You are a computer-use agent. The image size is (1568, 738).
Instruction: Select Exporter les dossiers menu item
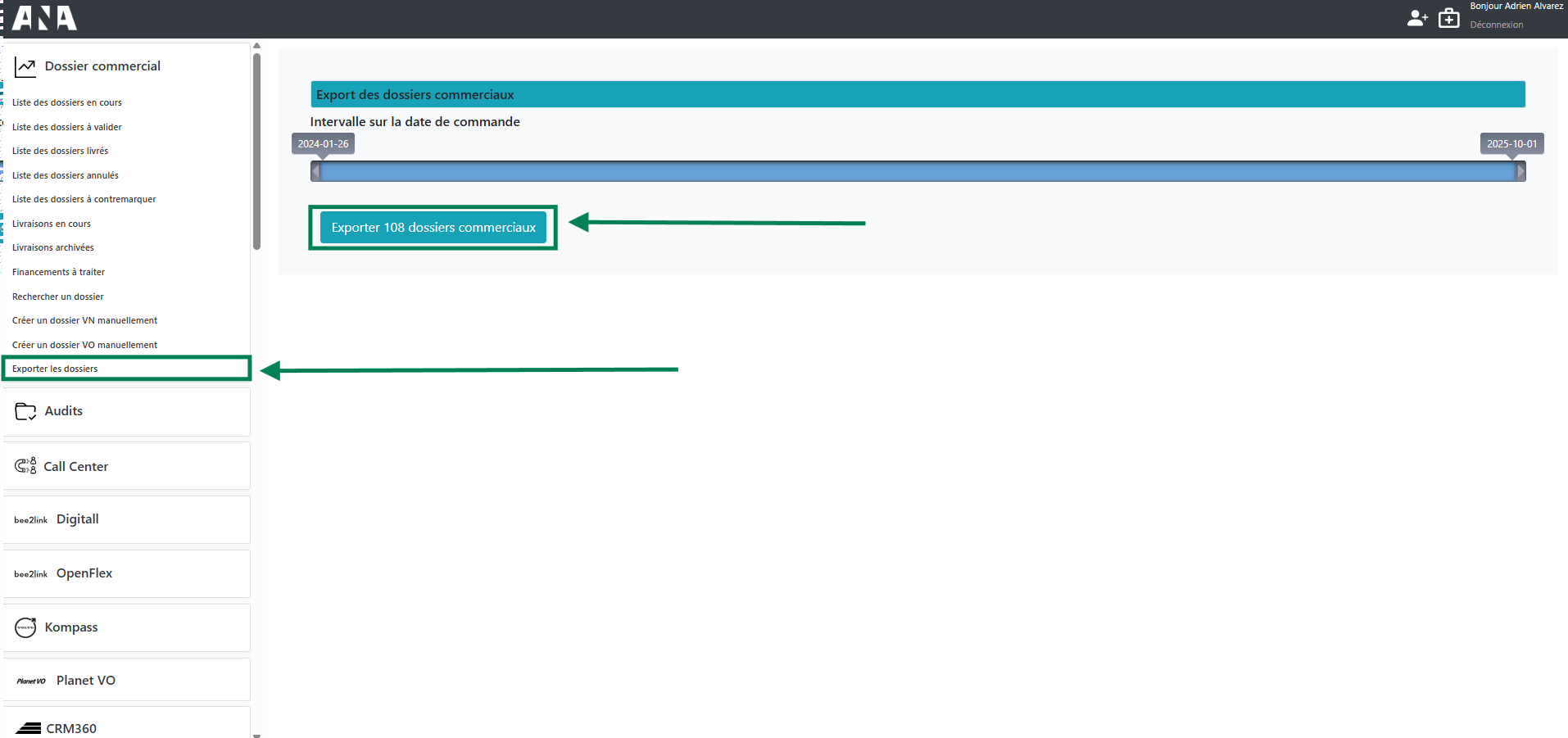55,369
